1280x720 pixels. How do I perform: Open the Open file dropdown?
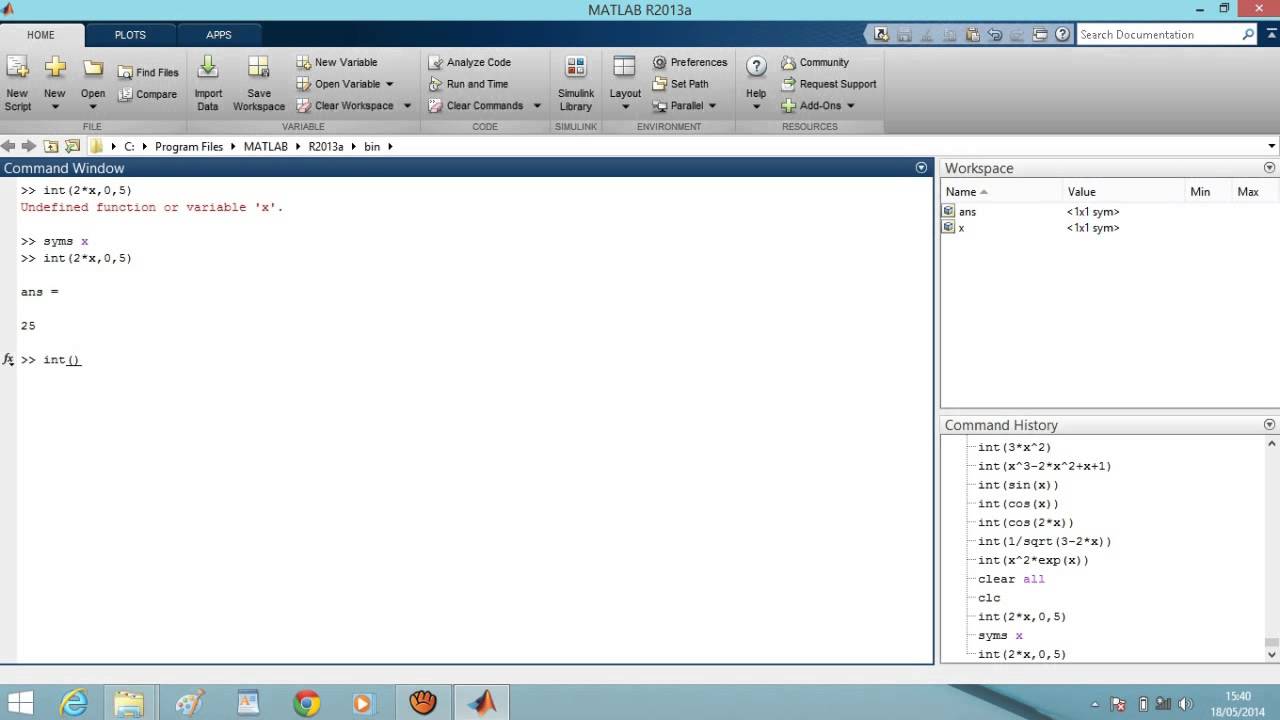tap(93, 84)
